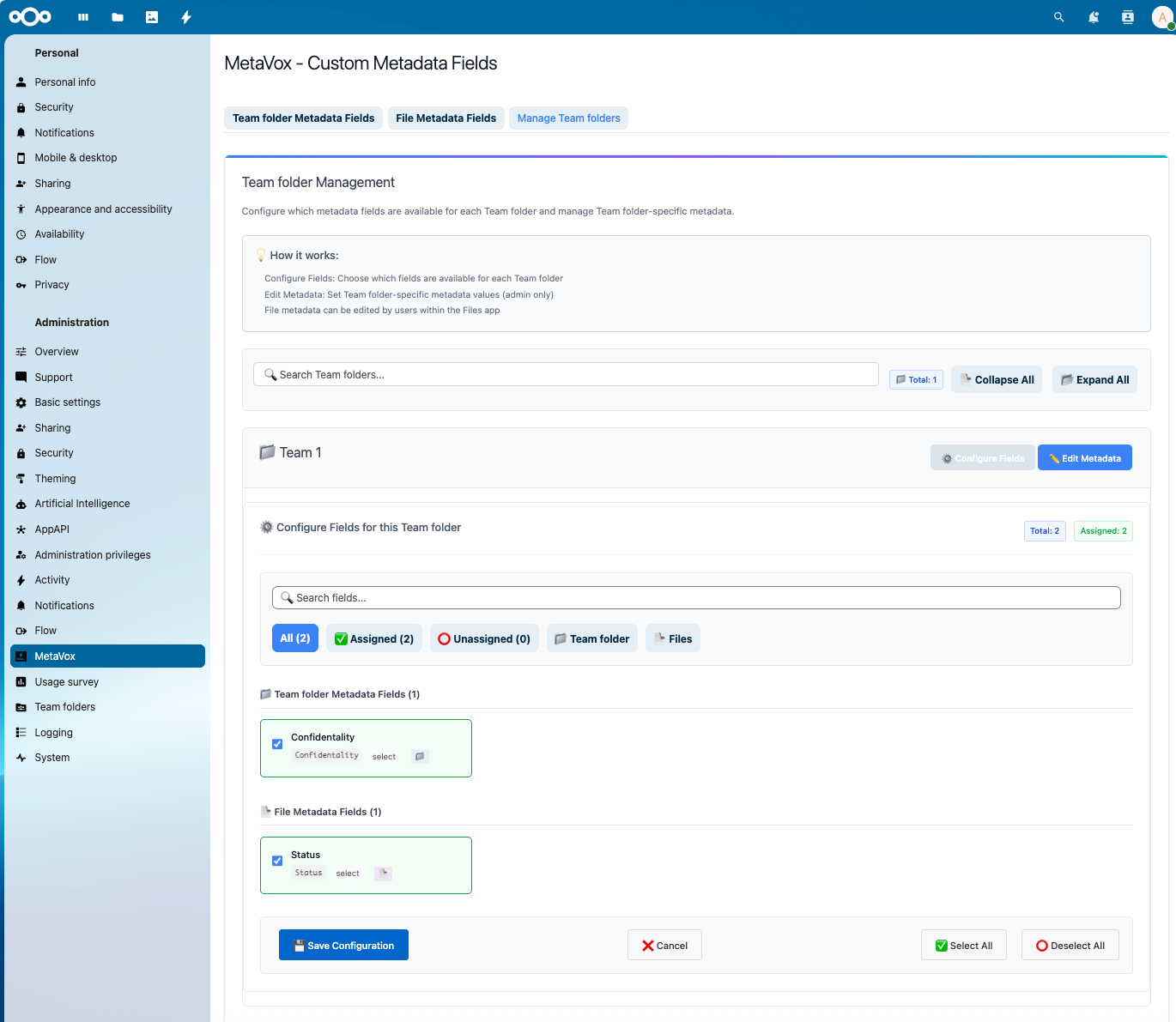1176x1022 pixels.
Task: Open MetaVox in admin sidebar
Action: pyautogui.click(x=107, y=656)
